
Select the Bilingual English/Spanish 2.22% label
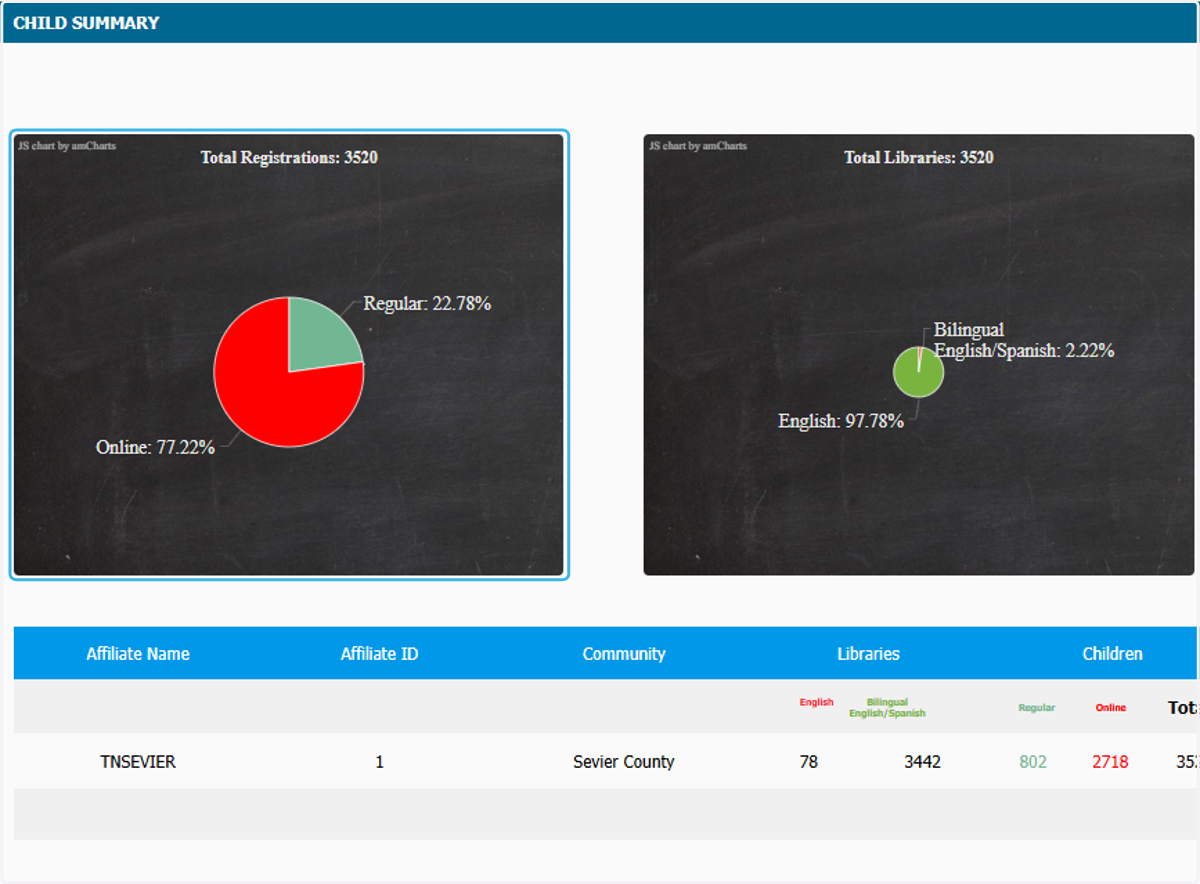(x=1024, y=340)
